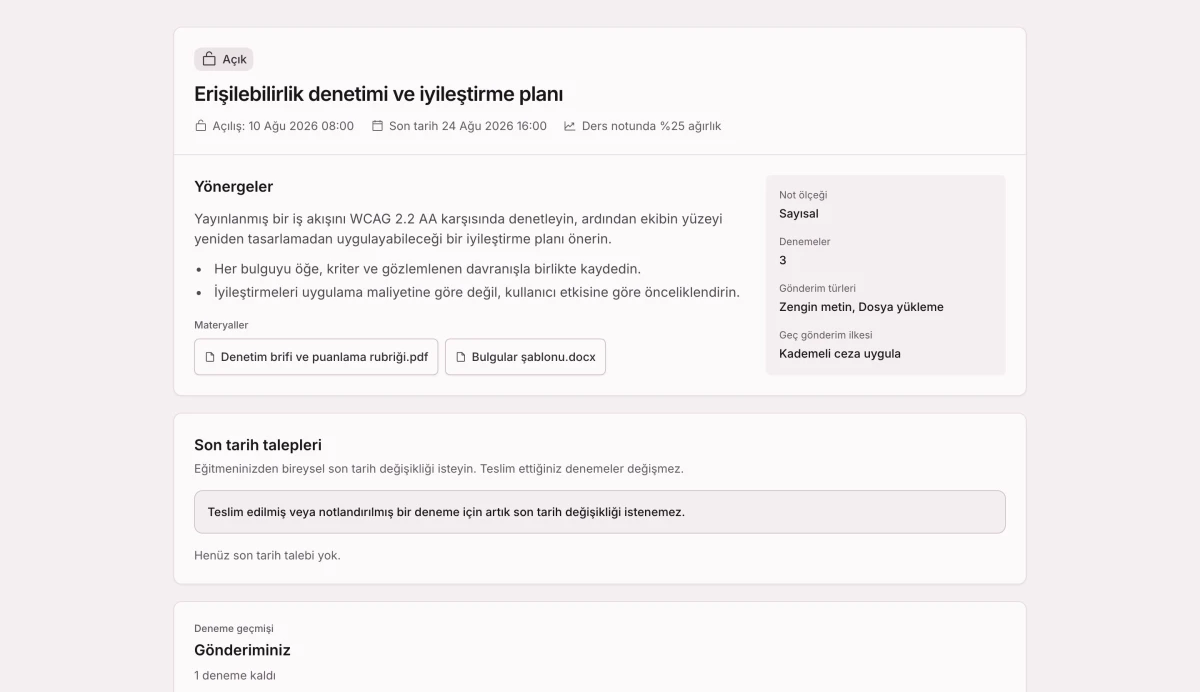
Task: Click the bullet starting with İyileştirmeleri uygulama
Action: coord(477,292)
